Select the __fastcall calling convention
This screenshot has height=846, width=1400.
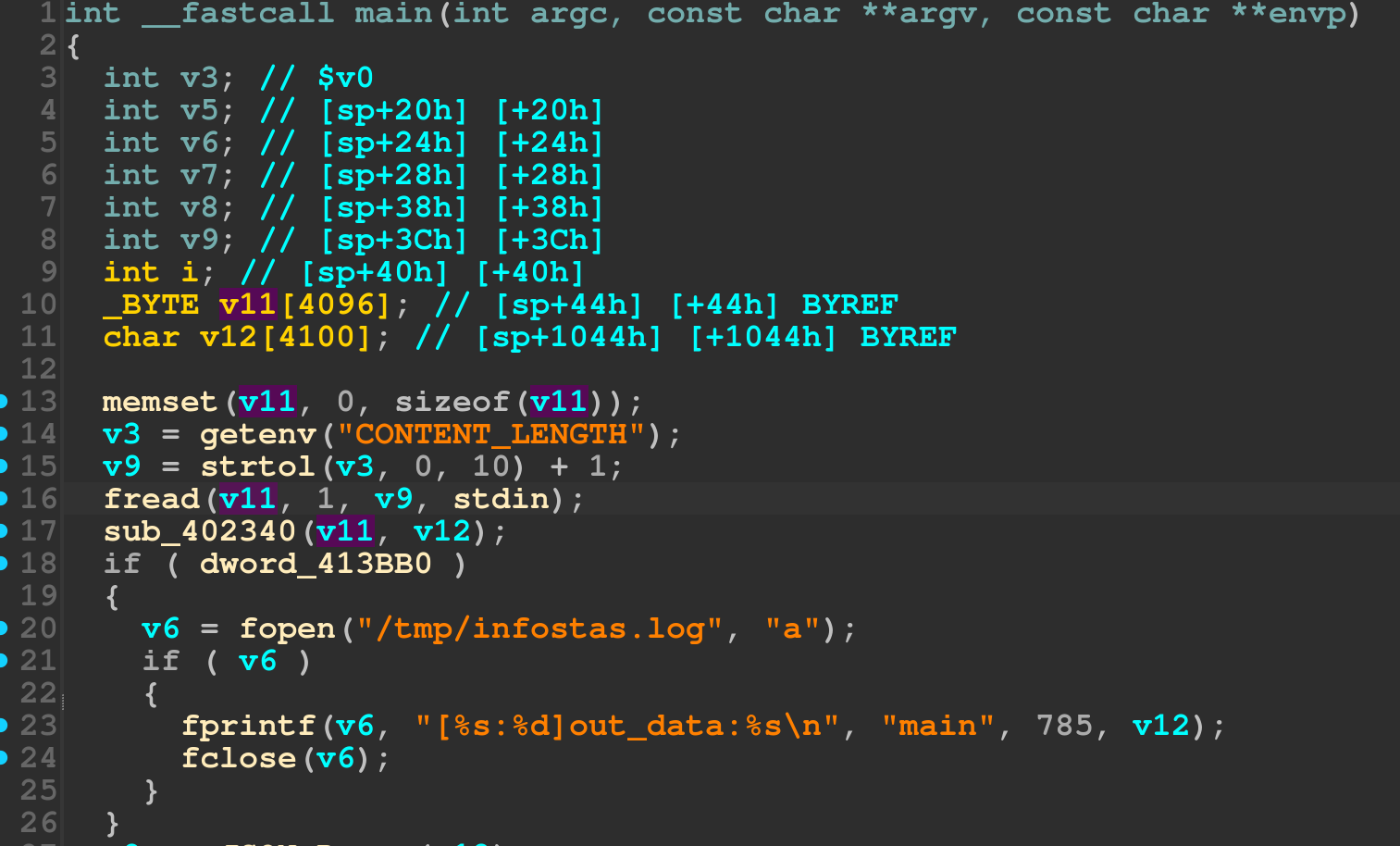238,13
